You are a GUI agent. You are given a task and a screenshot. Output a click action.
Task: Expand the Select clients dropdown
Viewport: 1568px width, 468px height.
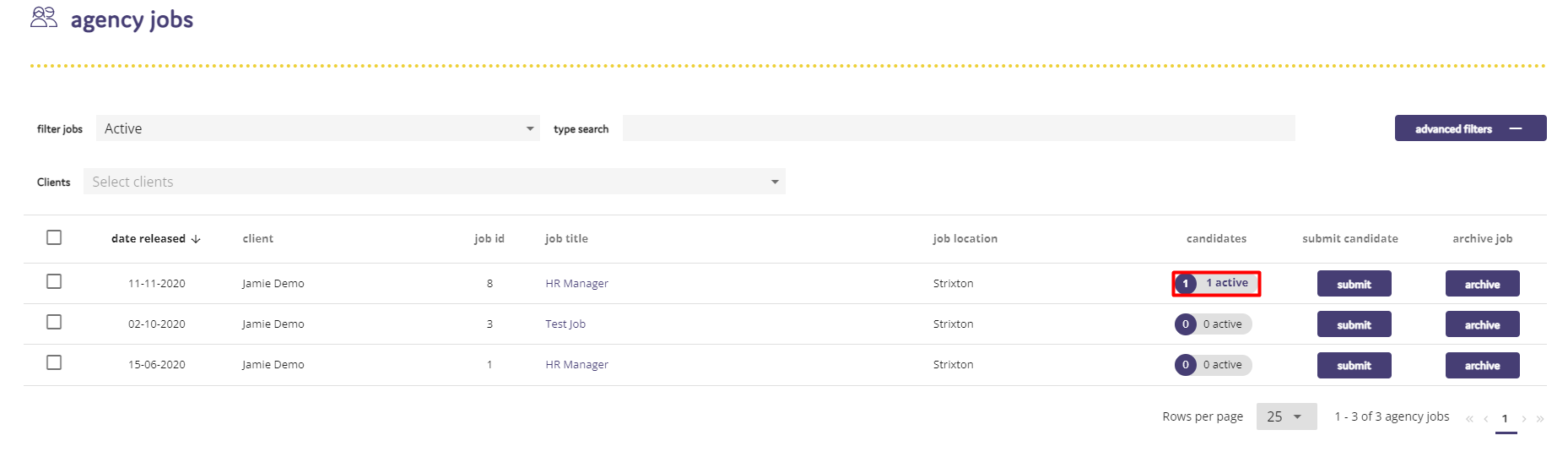coord(435,182)
